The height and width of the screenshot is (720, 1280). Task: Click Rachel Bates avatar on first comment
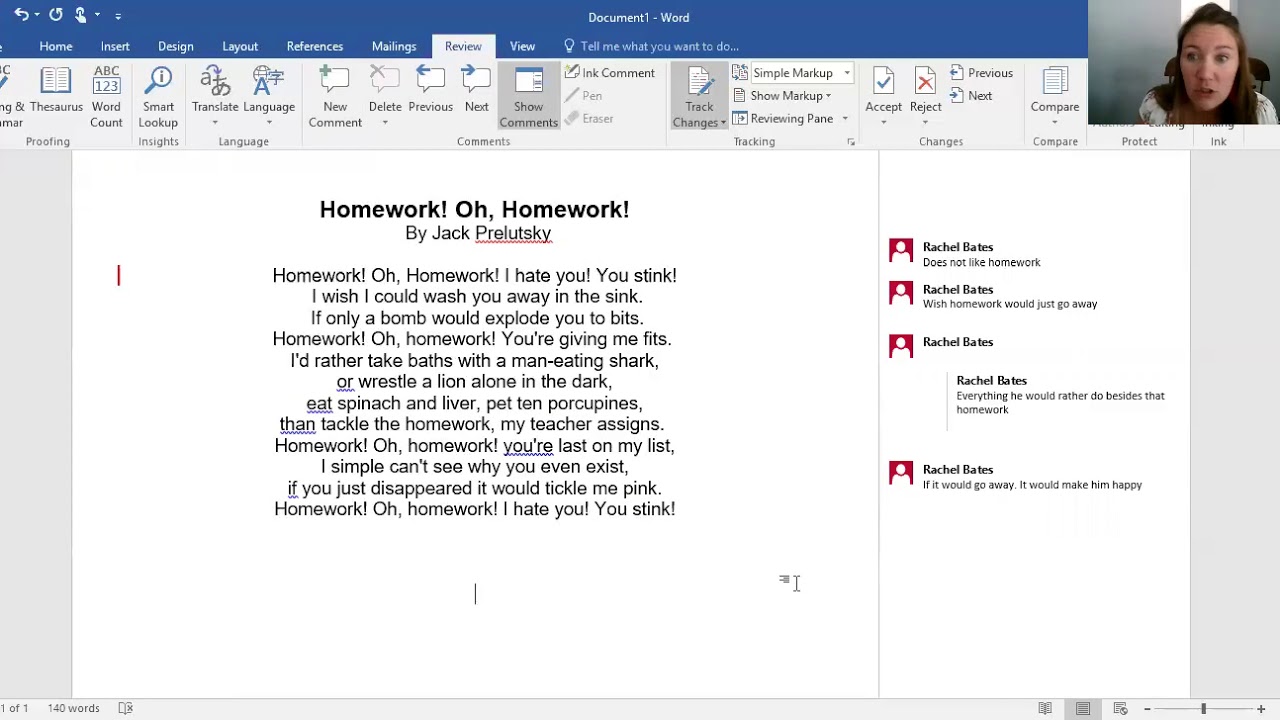point(901,251)
